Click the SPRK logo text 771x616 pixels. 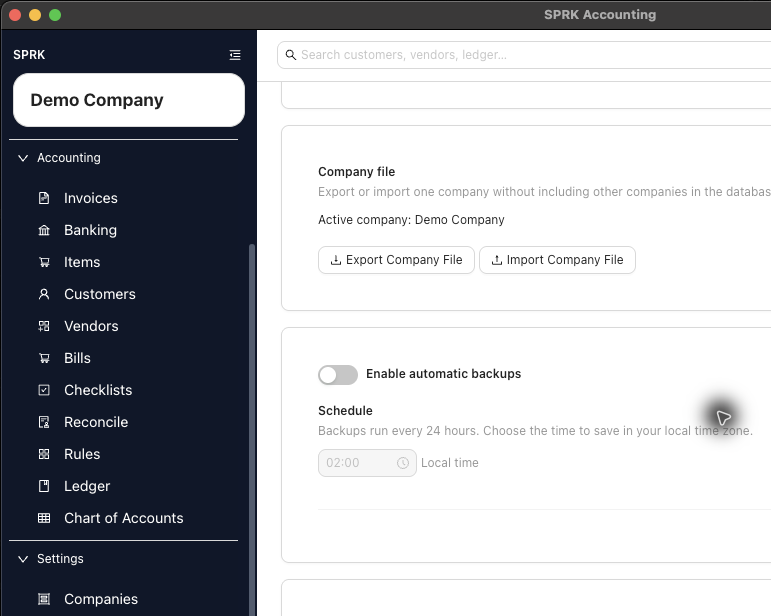click(x=29, y=55)
